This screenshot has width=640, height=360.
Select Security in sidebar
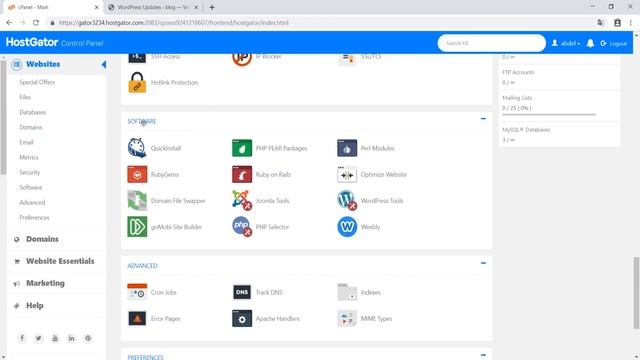[x=29, y=172]
